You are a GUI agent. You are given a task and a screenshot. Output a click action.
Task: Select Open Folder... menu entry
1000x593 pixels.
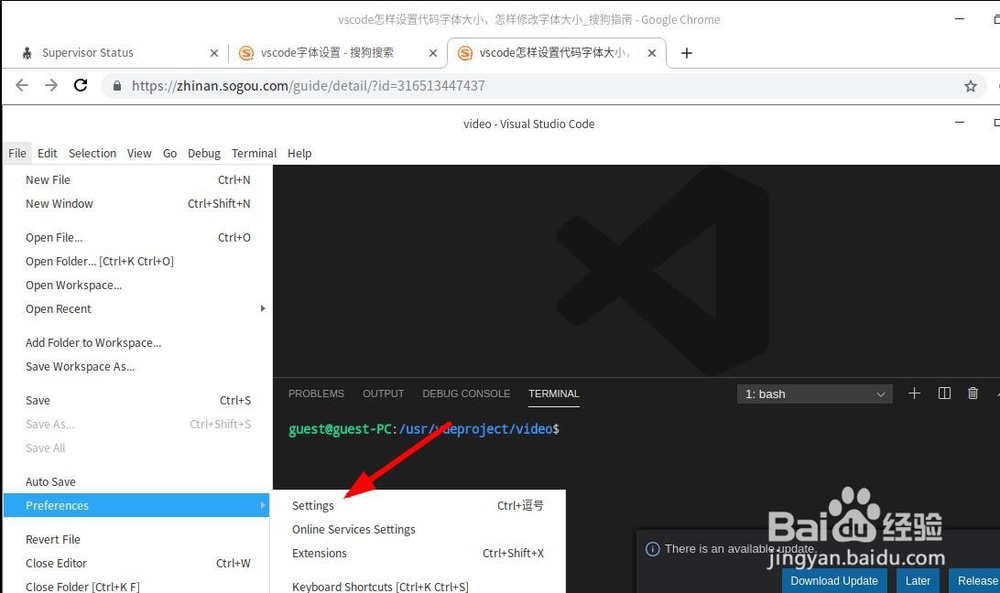click(138, 261)
